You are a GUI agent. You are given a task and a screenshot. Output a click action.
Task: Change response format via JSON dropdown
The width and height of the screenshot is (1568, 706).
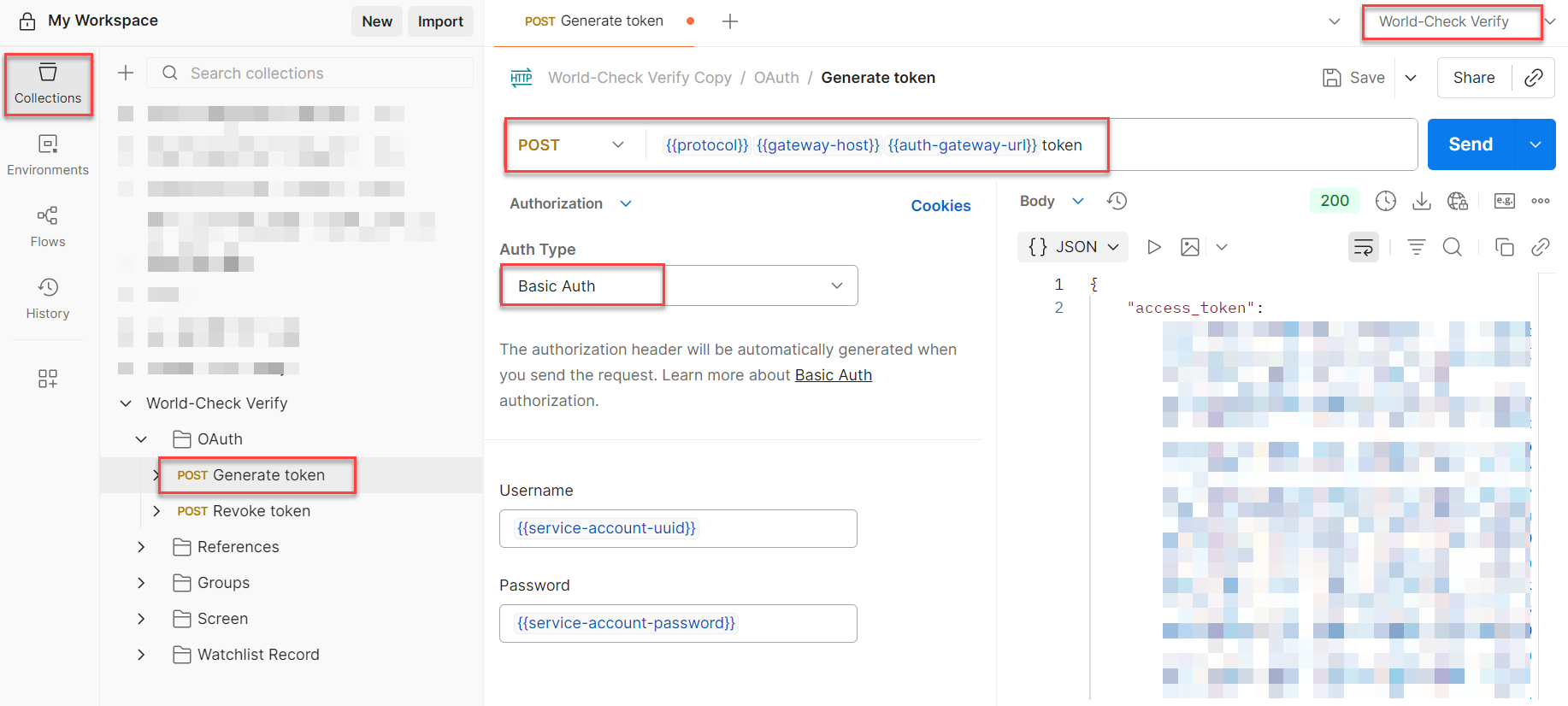click(x=1072, y=247)
